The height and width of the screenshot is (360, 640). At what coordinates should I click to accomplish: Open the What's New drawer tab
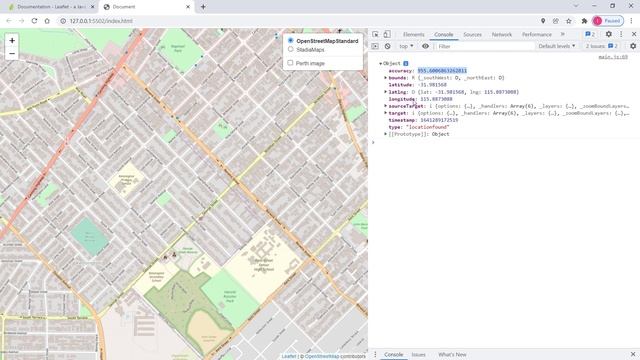(452, 354)
